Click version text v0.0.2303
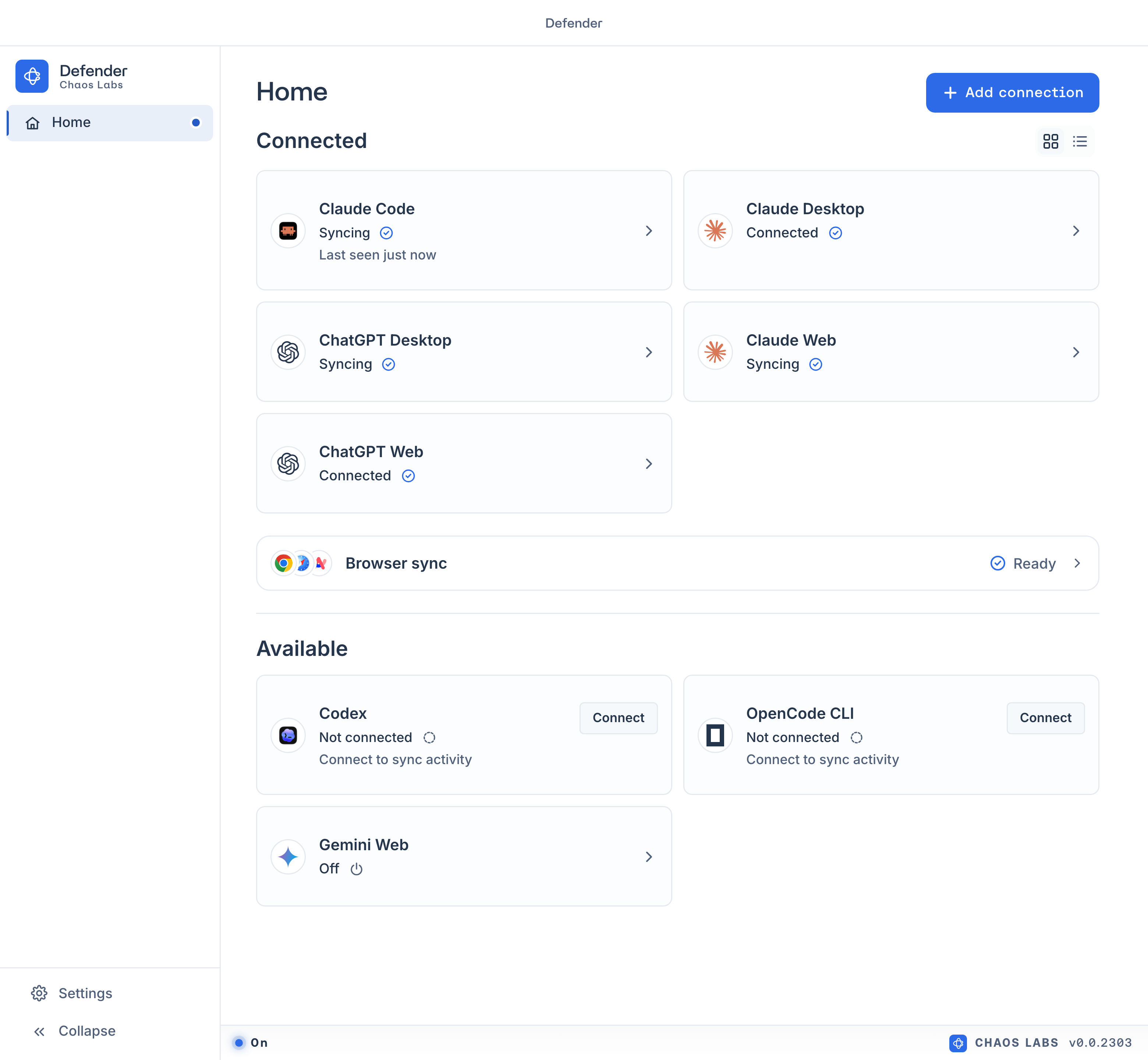The height and width of the screenshot is (1060, 1148). (x=1100, y=1042)
